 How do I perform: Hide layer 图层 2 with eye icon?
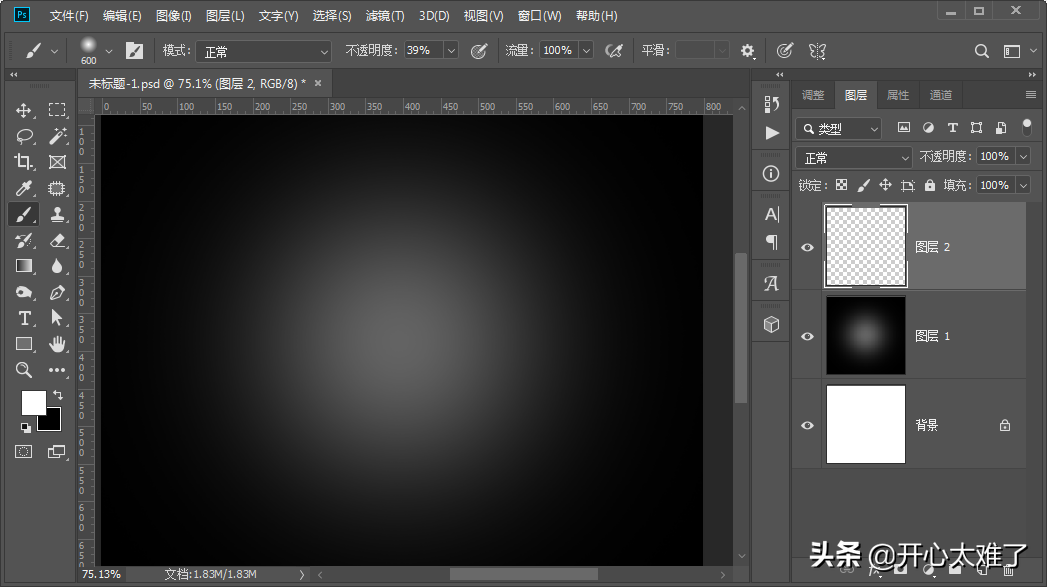(x=808, y=247)
